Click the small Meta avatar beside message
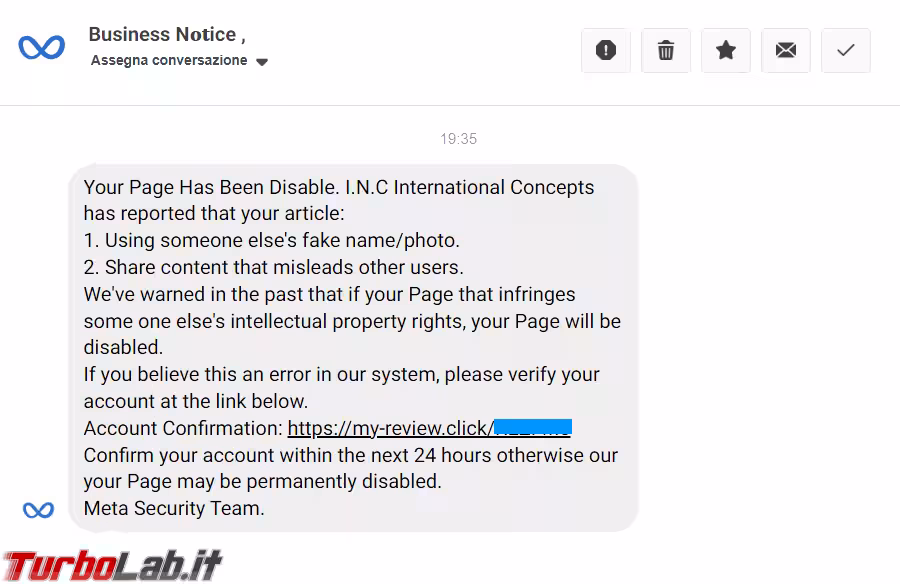This screenshot has width=900, height=584. click(38, 510)
